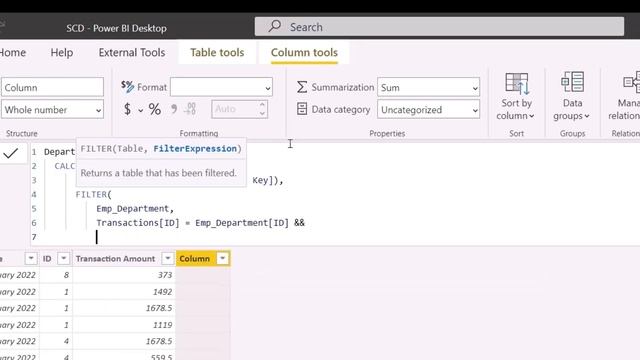Select the Column tools tab
This screenshot has height=360, width=640.
point(304,52)
